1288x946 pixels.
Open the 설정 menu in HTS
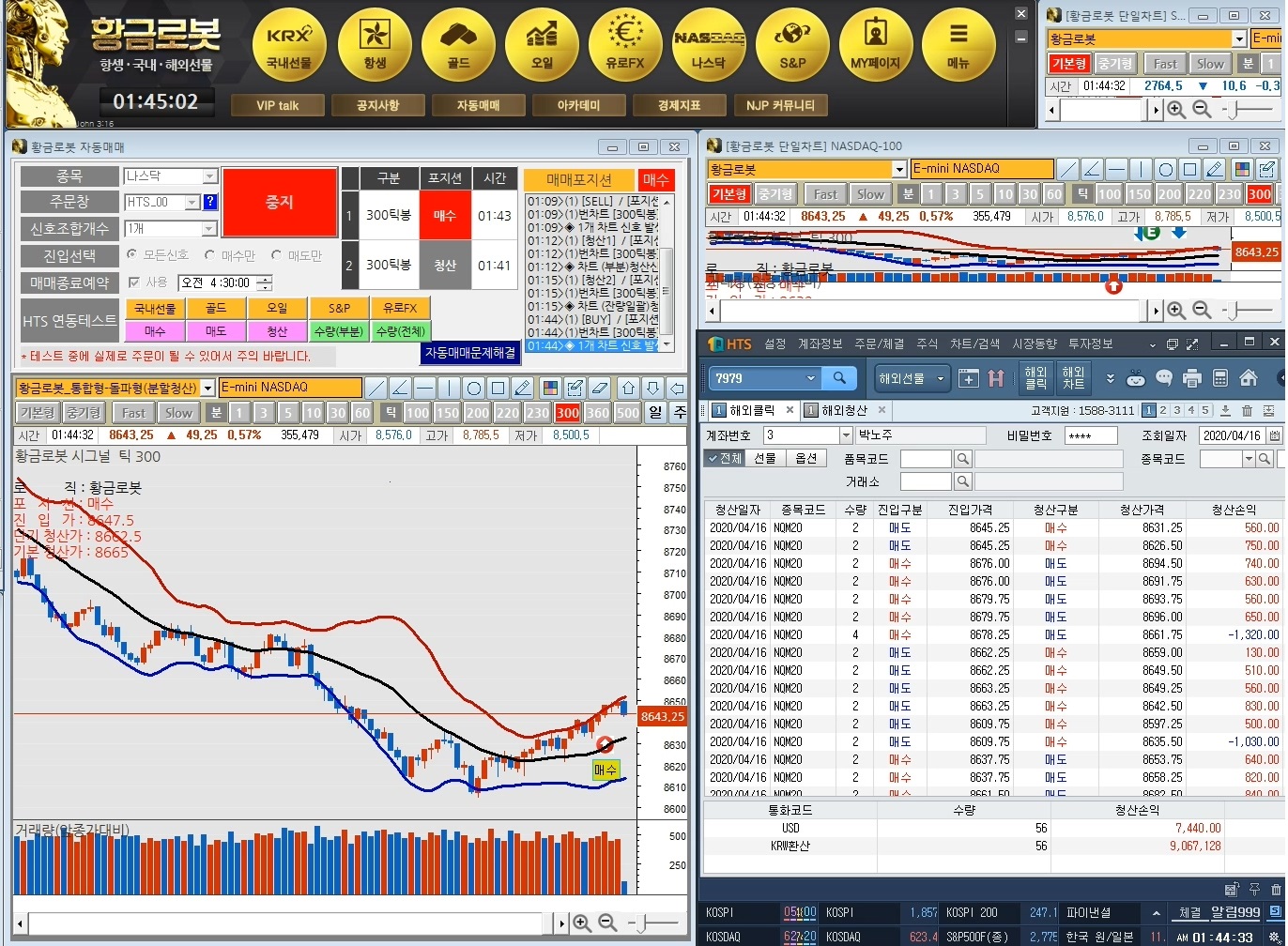coord(774,343)
